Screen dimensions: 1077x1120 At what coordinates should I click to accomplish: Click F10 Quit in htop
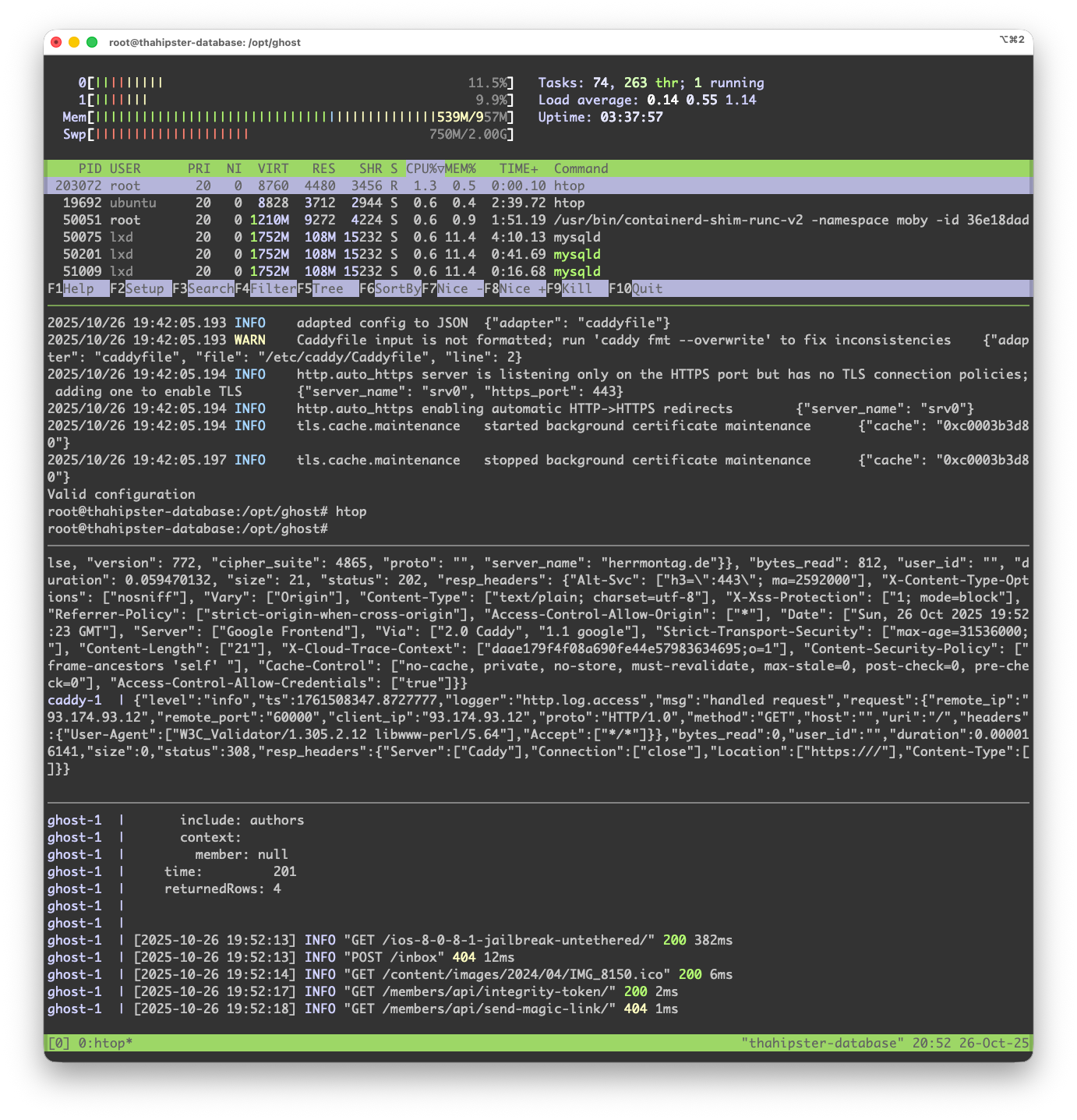coord(647,288)
